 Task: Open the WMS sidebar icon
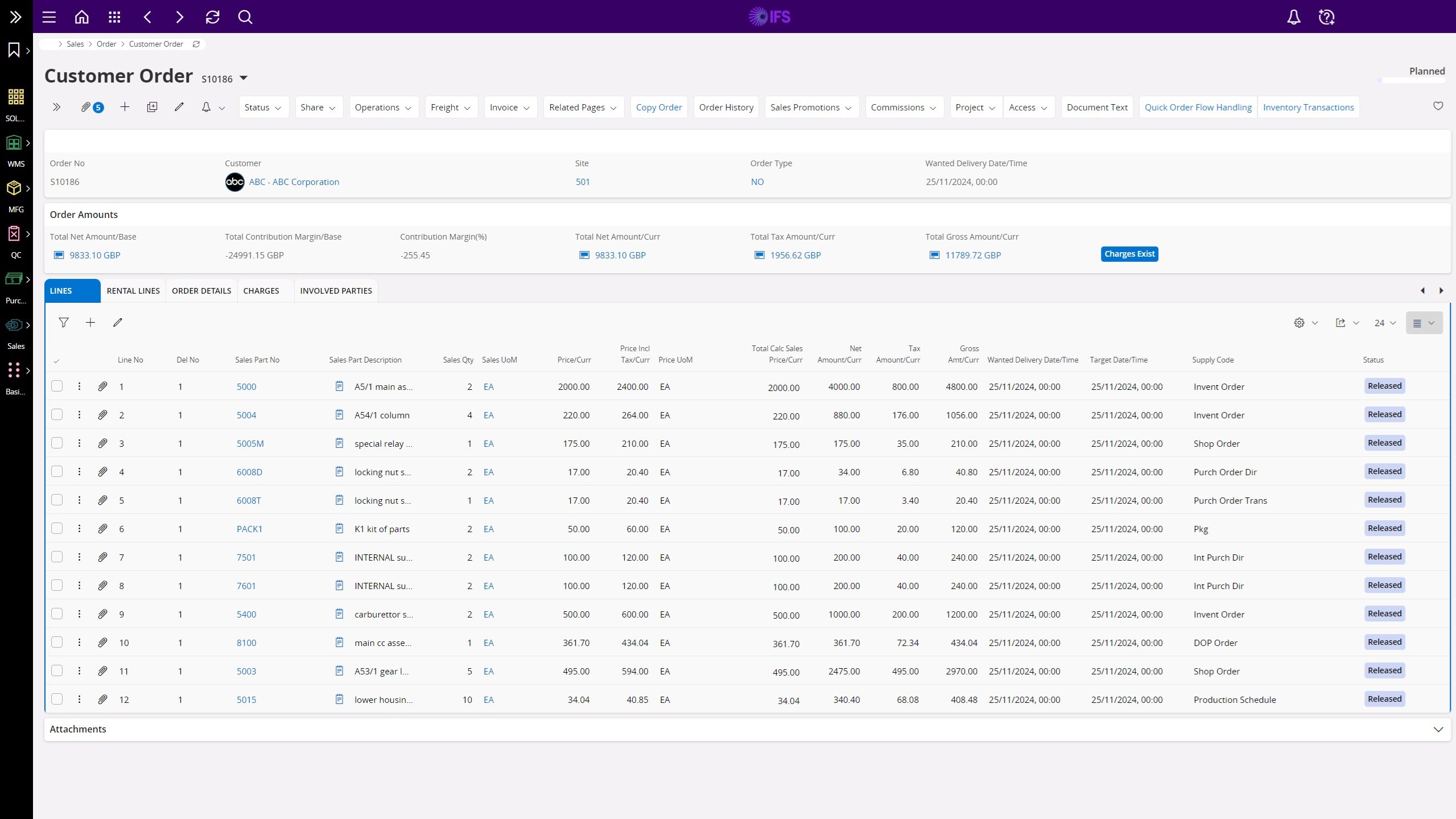click(14, 143)
